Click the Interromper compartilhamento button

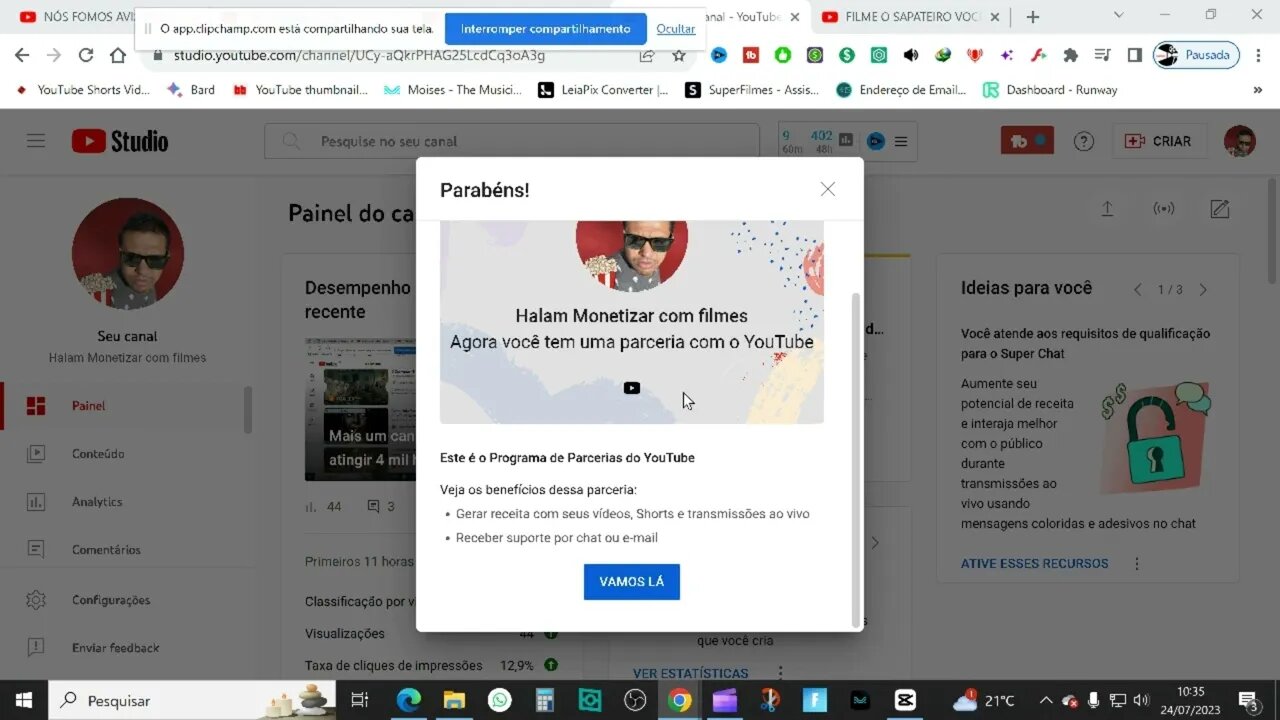click(x=546, y=29)
